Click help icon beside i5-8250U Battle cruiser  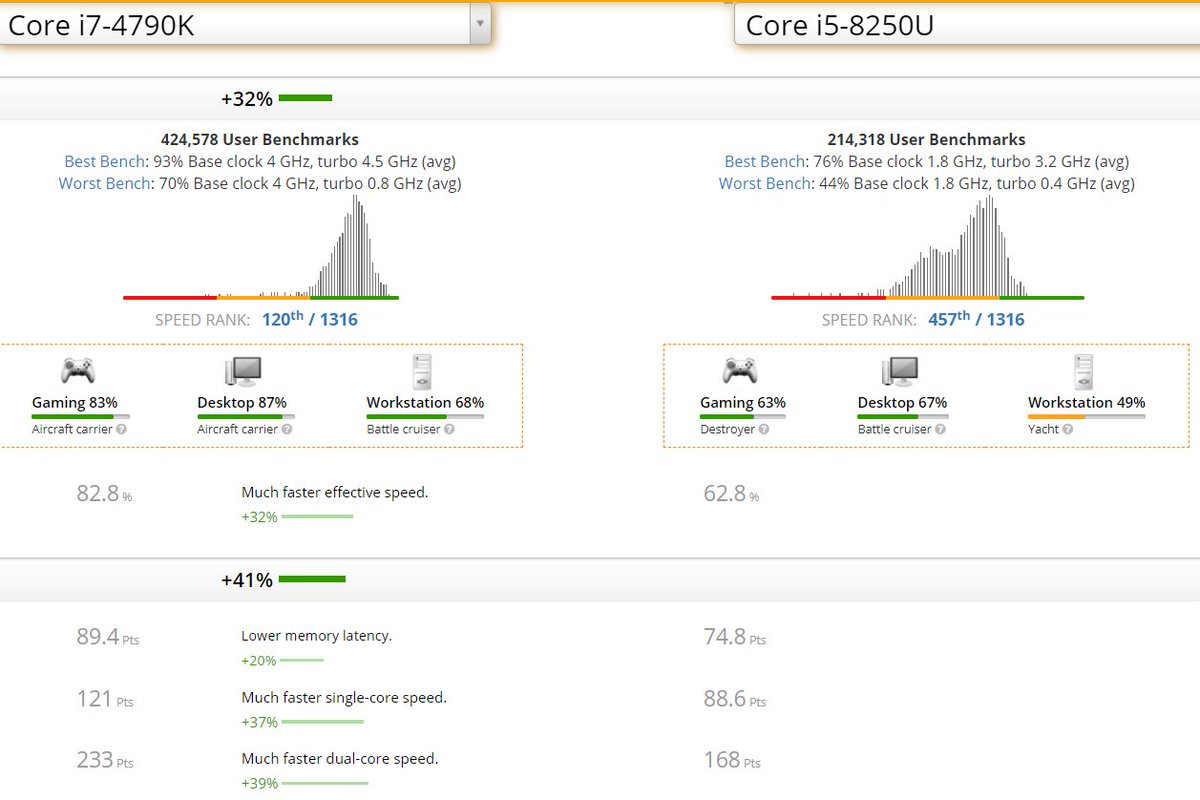coord(940,429)
